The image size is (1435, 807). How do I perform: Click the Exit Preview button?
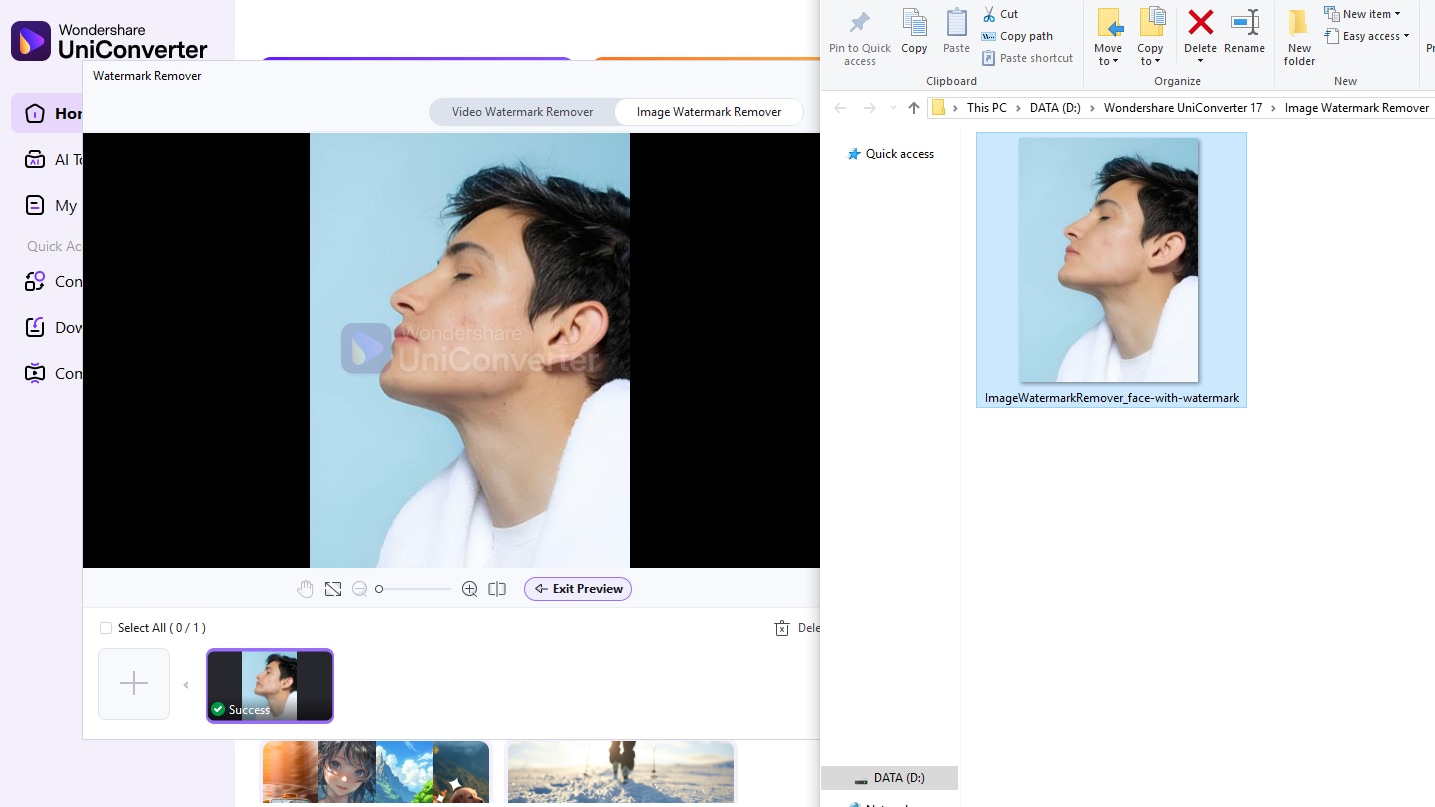(x=578, y=589)
